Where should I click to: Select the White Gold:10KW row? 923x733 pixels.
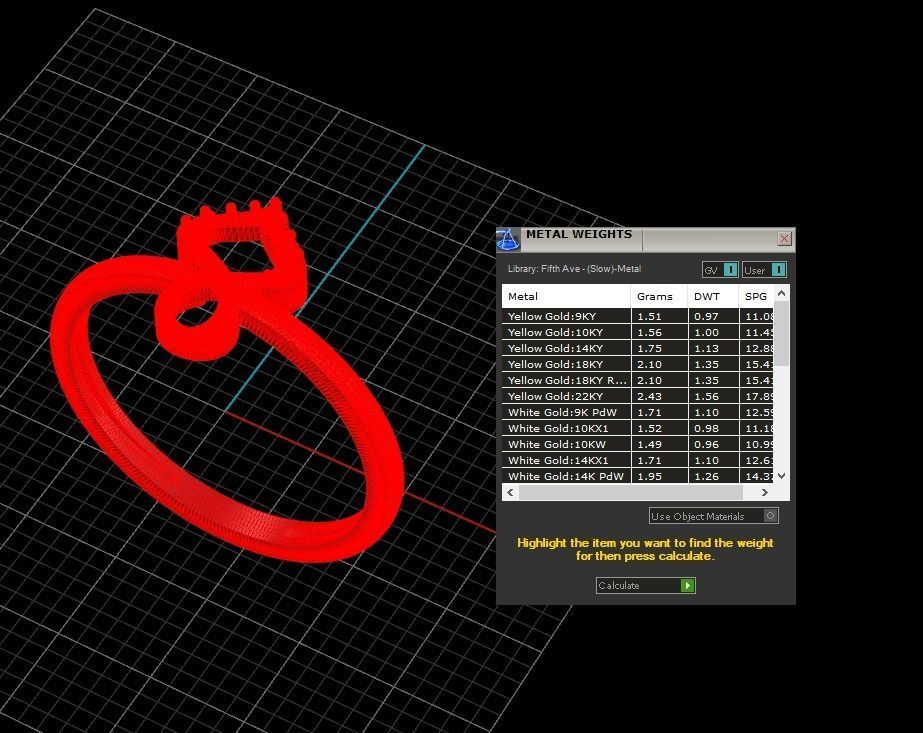click(x=638, y=445)
